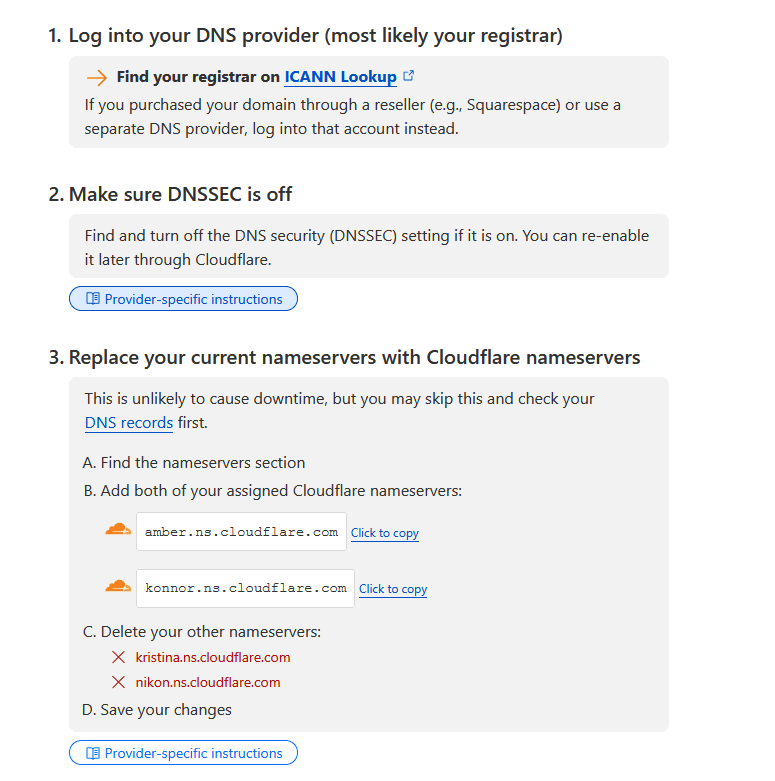
Task: Select the konnor.ns.cloudflare.com nameserver field
Action: [x=245, y=588]
